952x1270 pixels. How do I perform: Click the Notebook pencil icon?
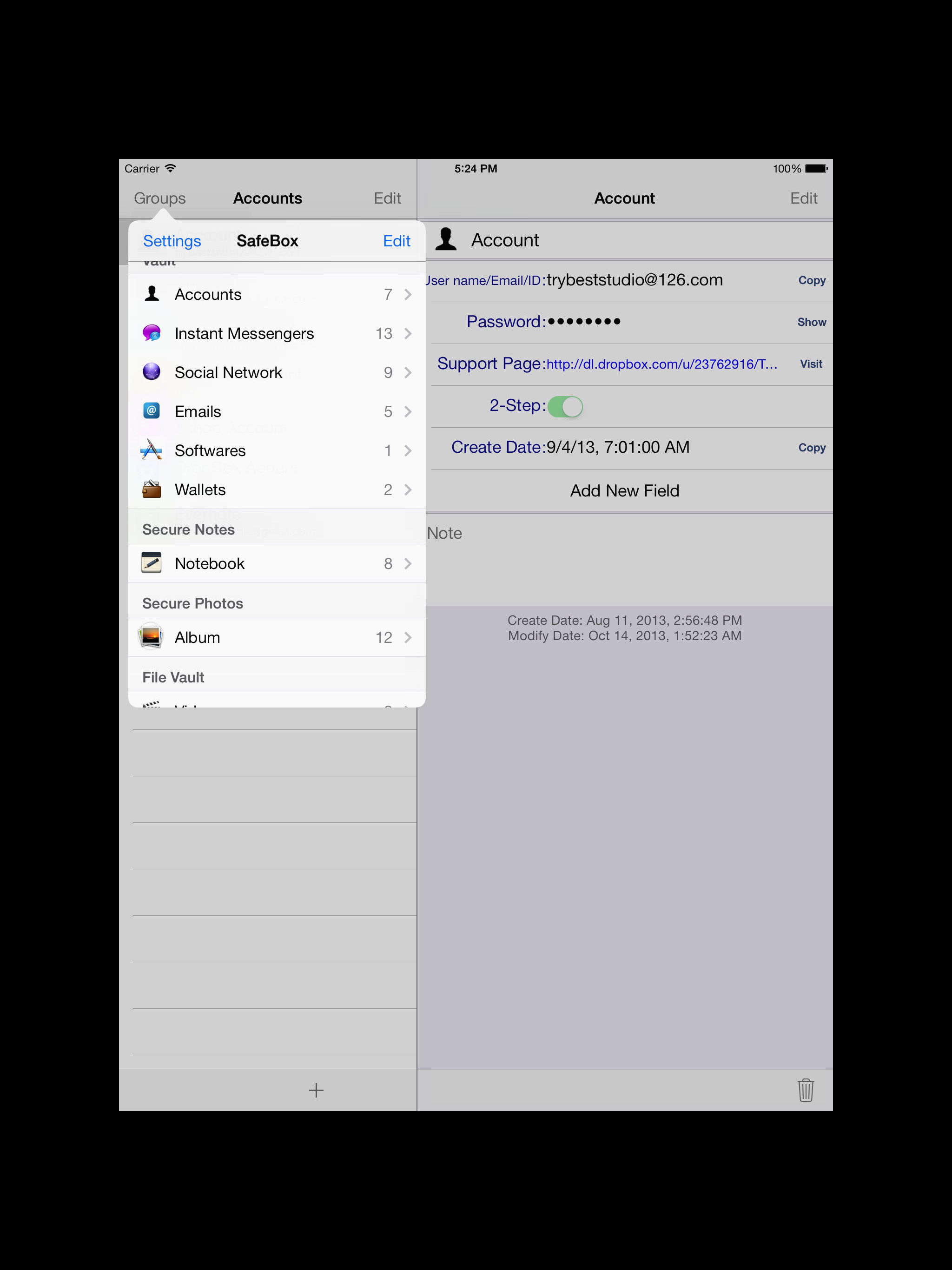coord(152,563)
